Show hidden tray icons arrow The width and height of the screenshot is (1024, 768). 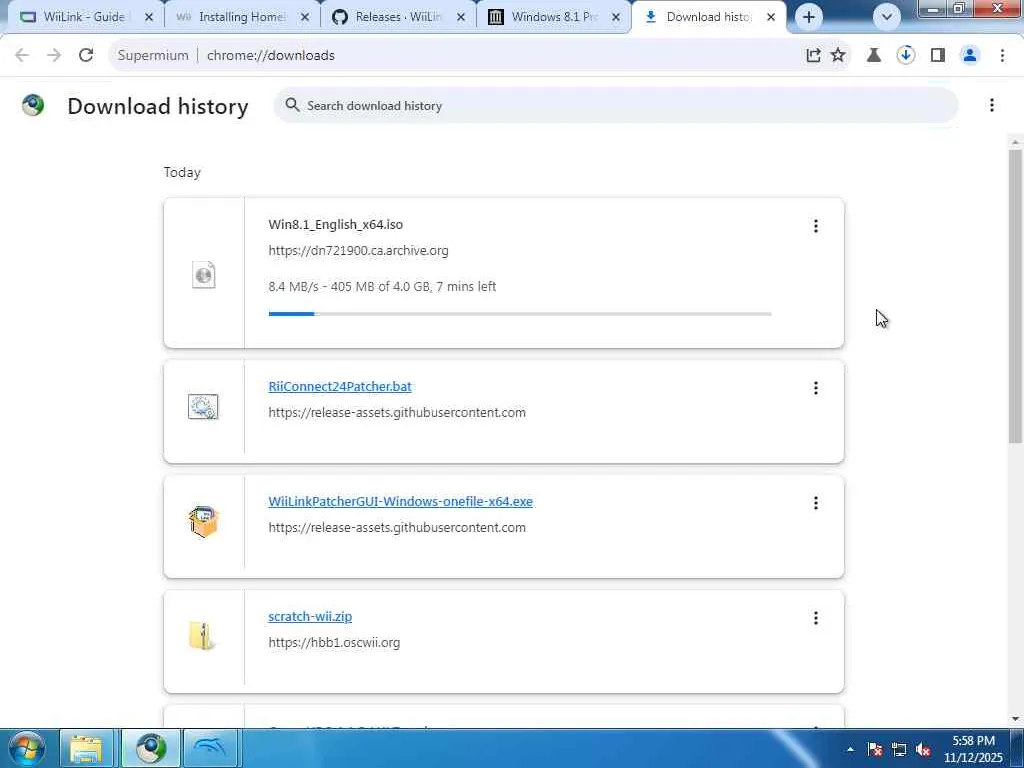(850, 749)
